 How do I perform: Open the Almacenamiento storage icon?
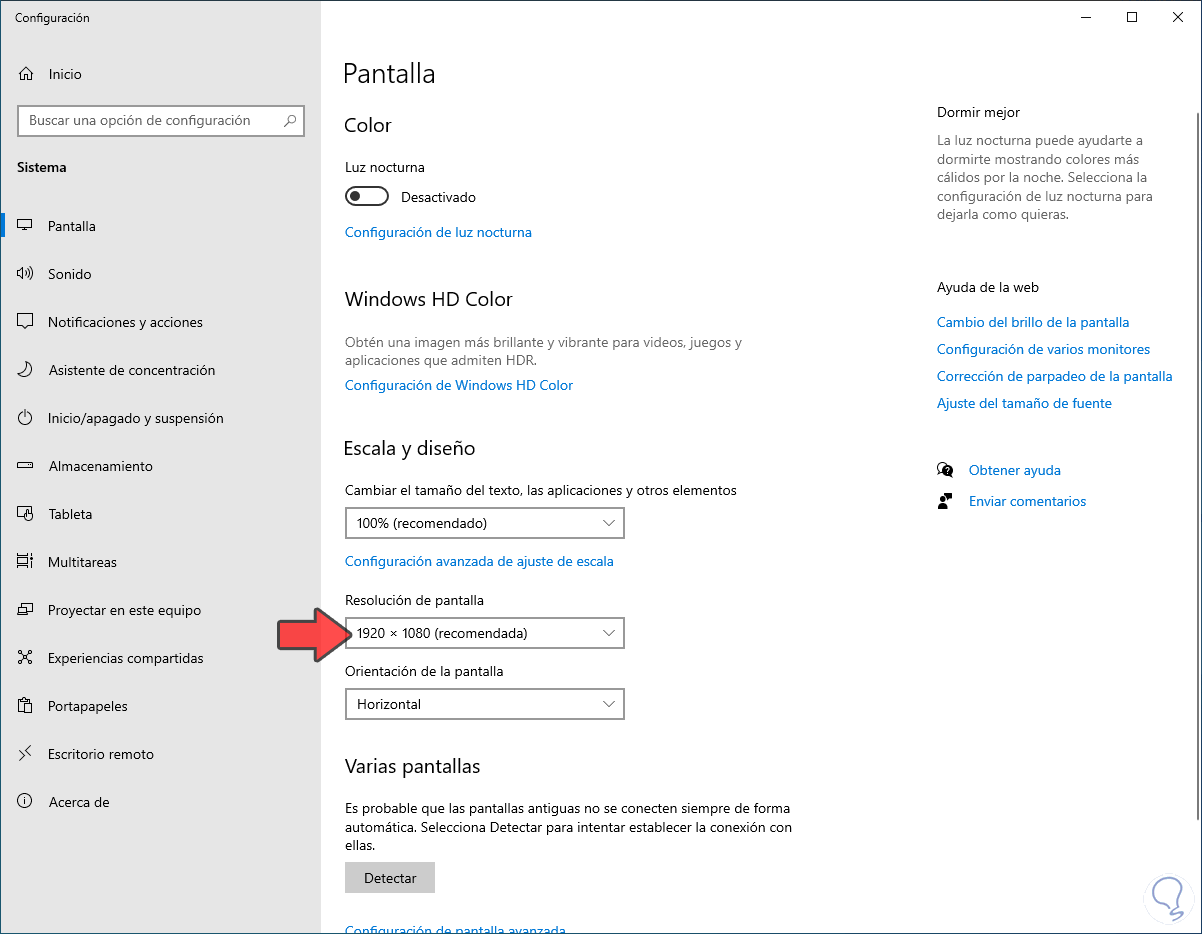[x=26, y=466]
